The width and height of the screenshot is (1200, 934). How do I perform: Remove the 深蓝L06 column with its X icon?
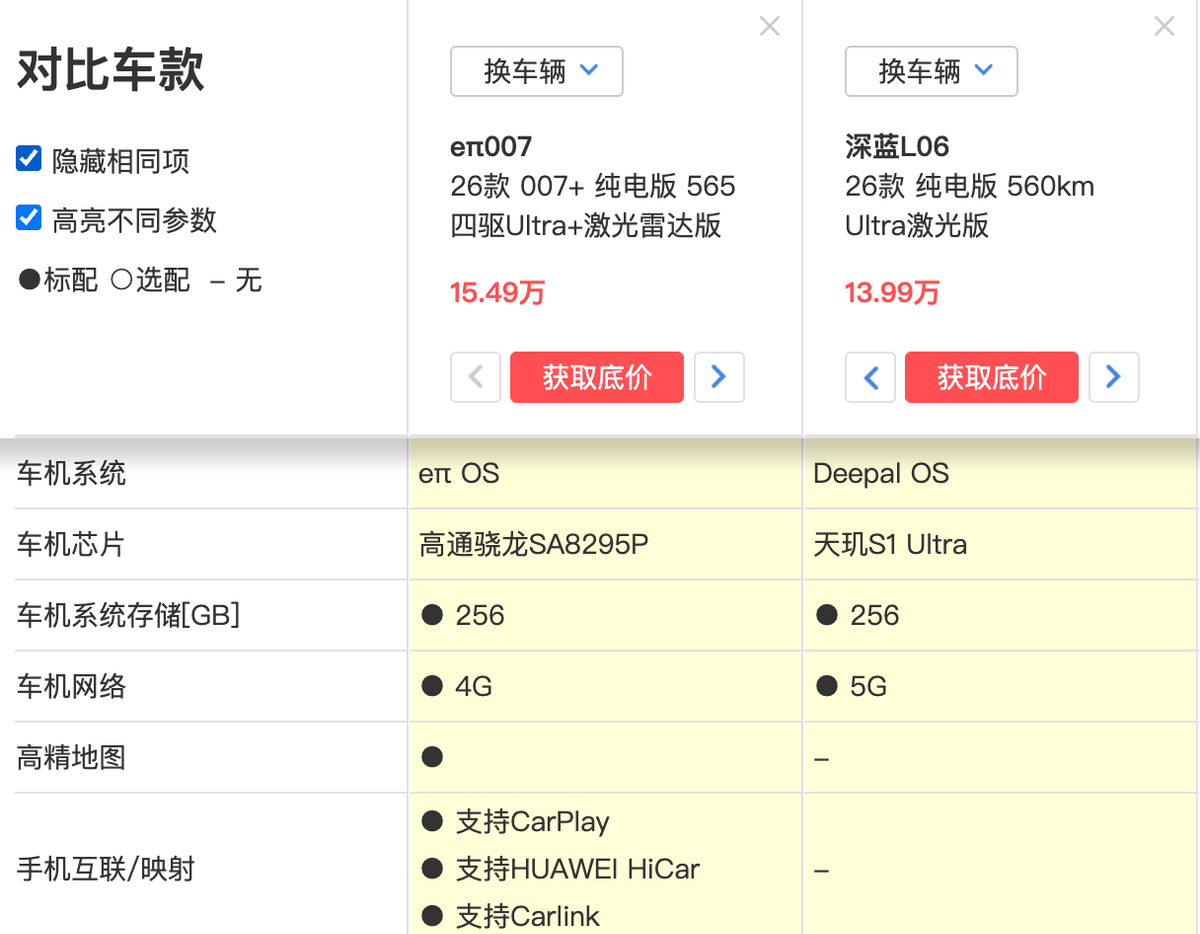[x=1163, y=26]
